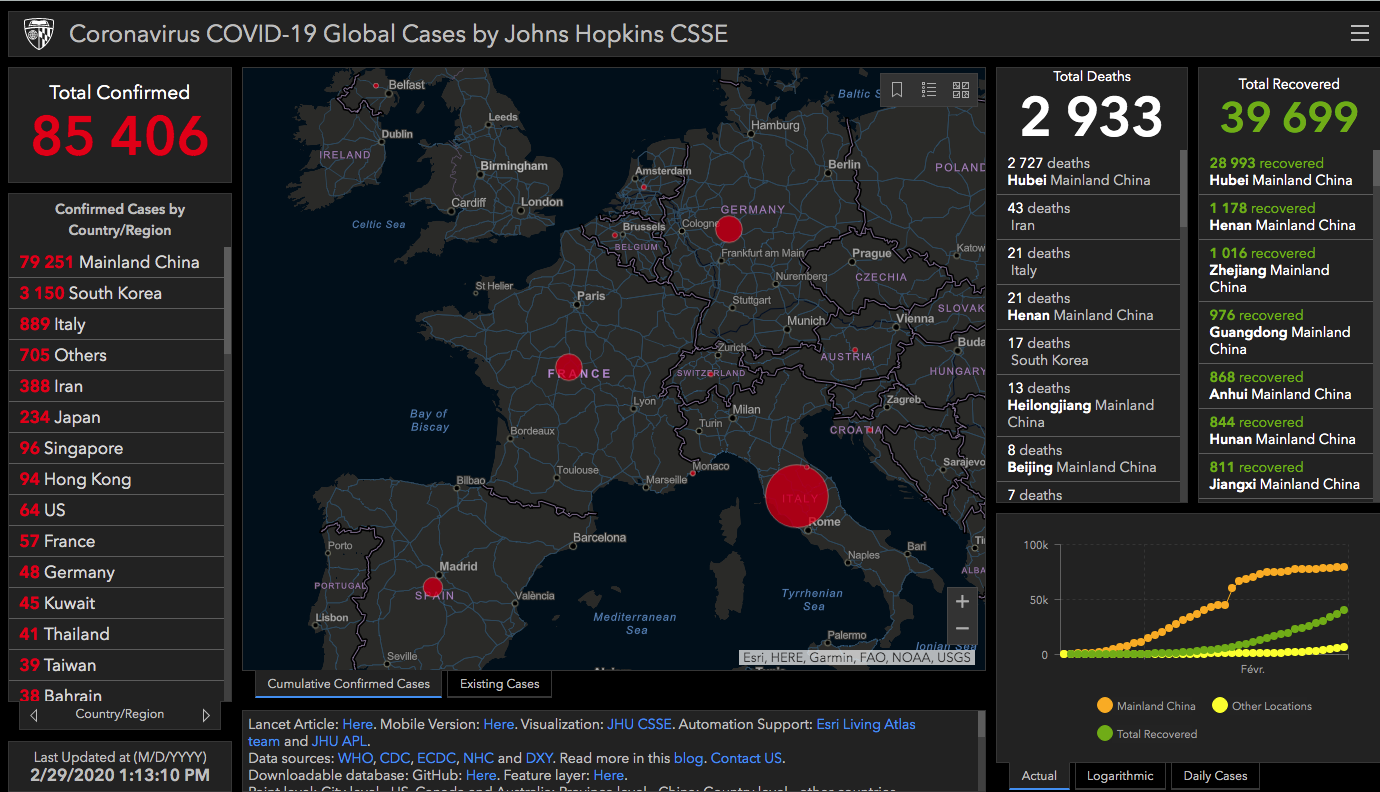Select 45 Kuwait in confirmed cases list
Viewport: 1380px width, 792px height.
[116, 603]
